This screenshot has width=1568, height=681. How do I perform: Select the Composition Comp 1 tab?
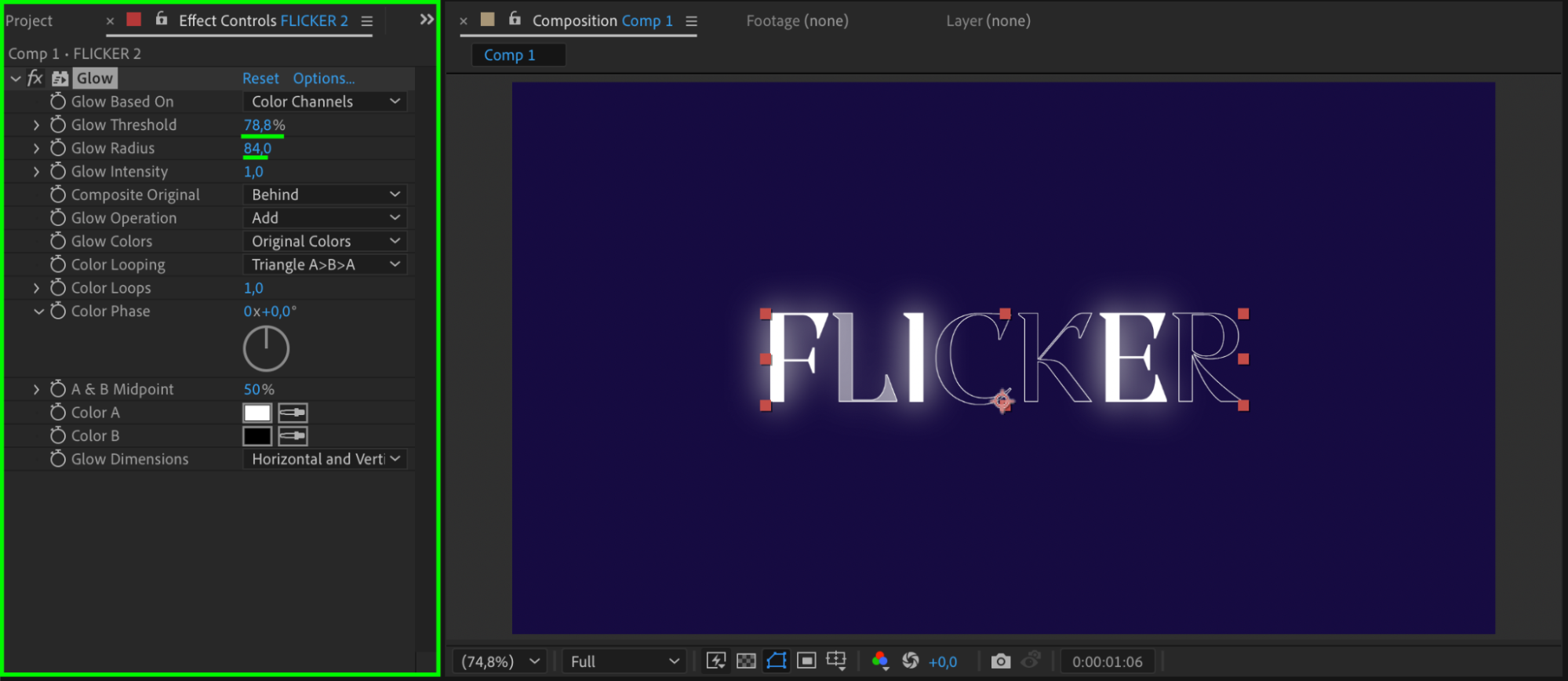(x=602, y=20)
